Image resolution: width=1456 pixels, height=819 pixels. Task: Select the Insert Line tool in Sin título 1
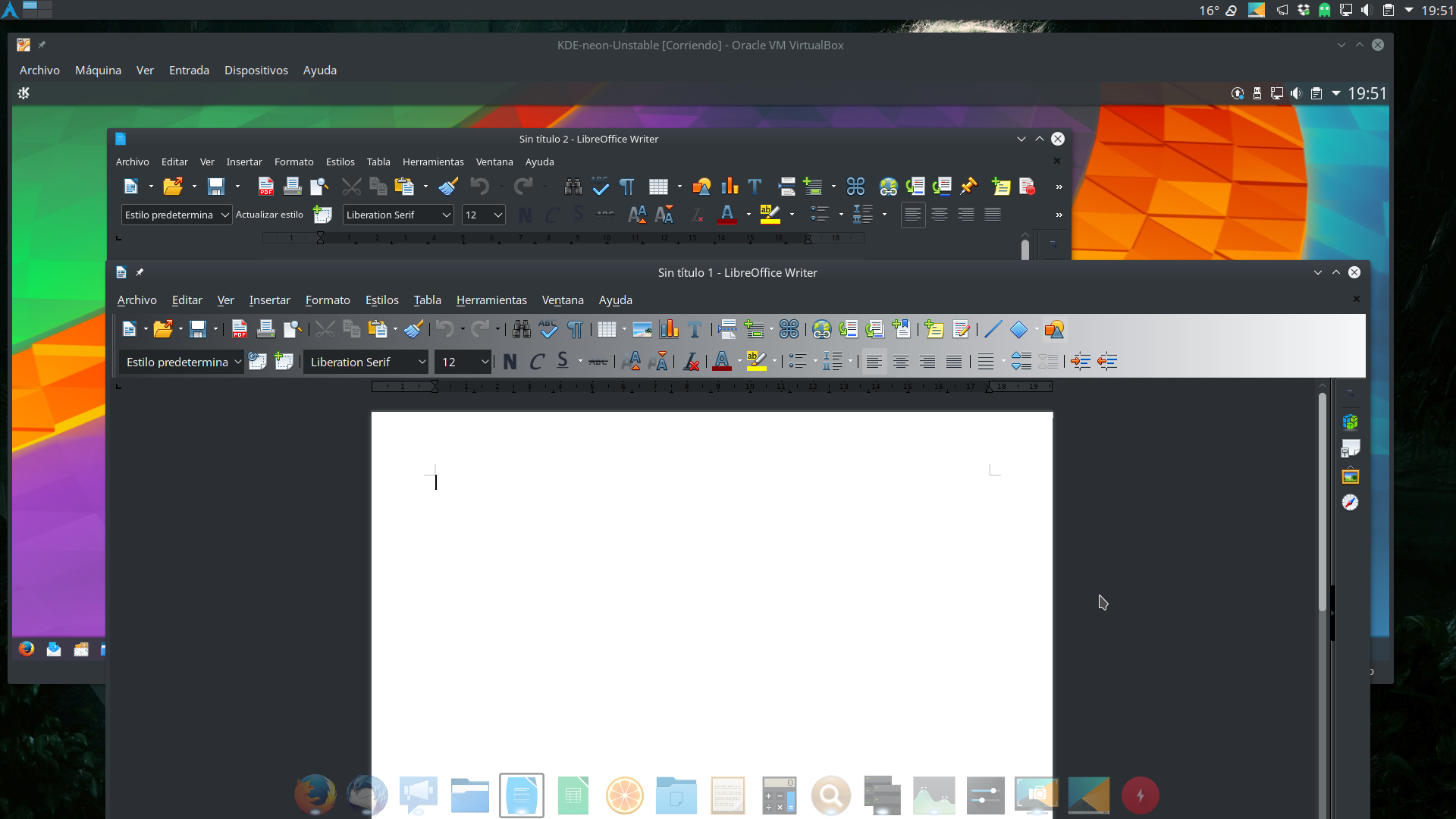[x=993, y=329]
